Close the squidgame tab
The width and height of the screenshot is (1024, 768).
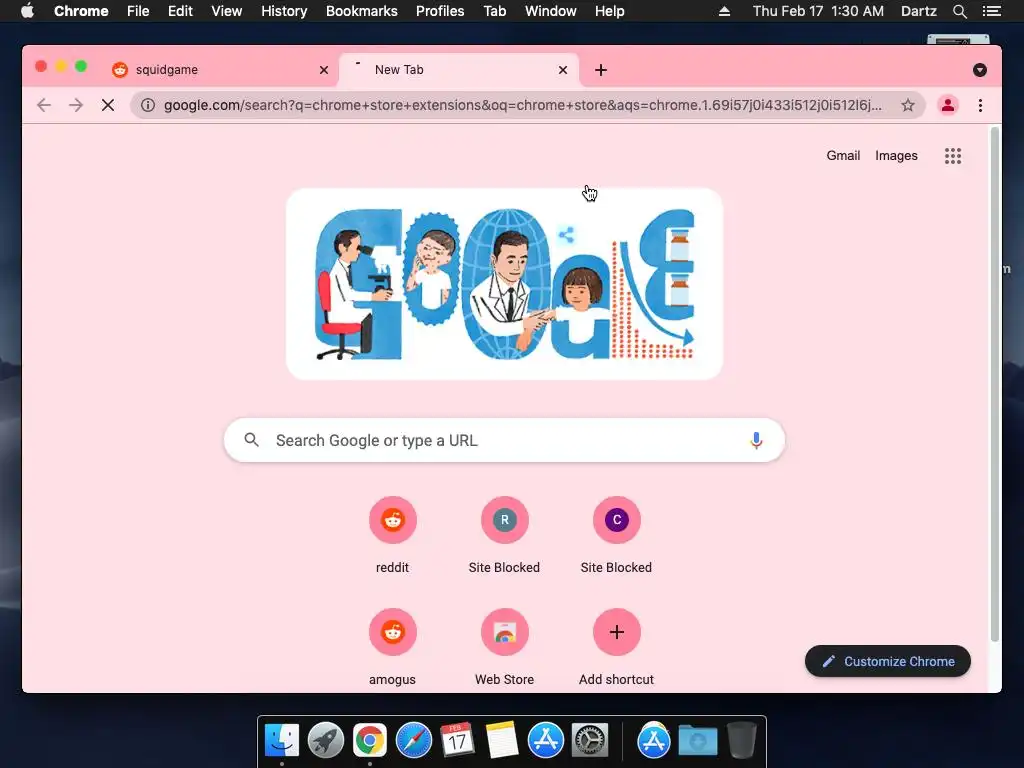[x=324, y=70]
